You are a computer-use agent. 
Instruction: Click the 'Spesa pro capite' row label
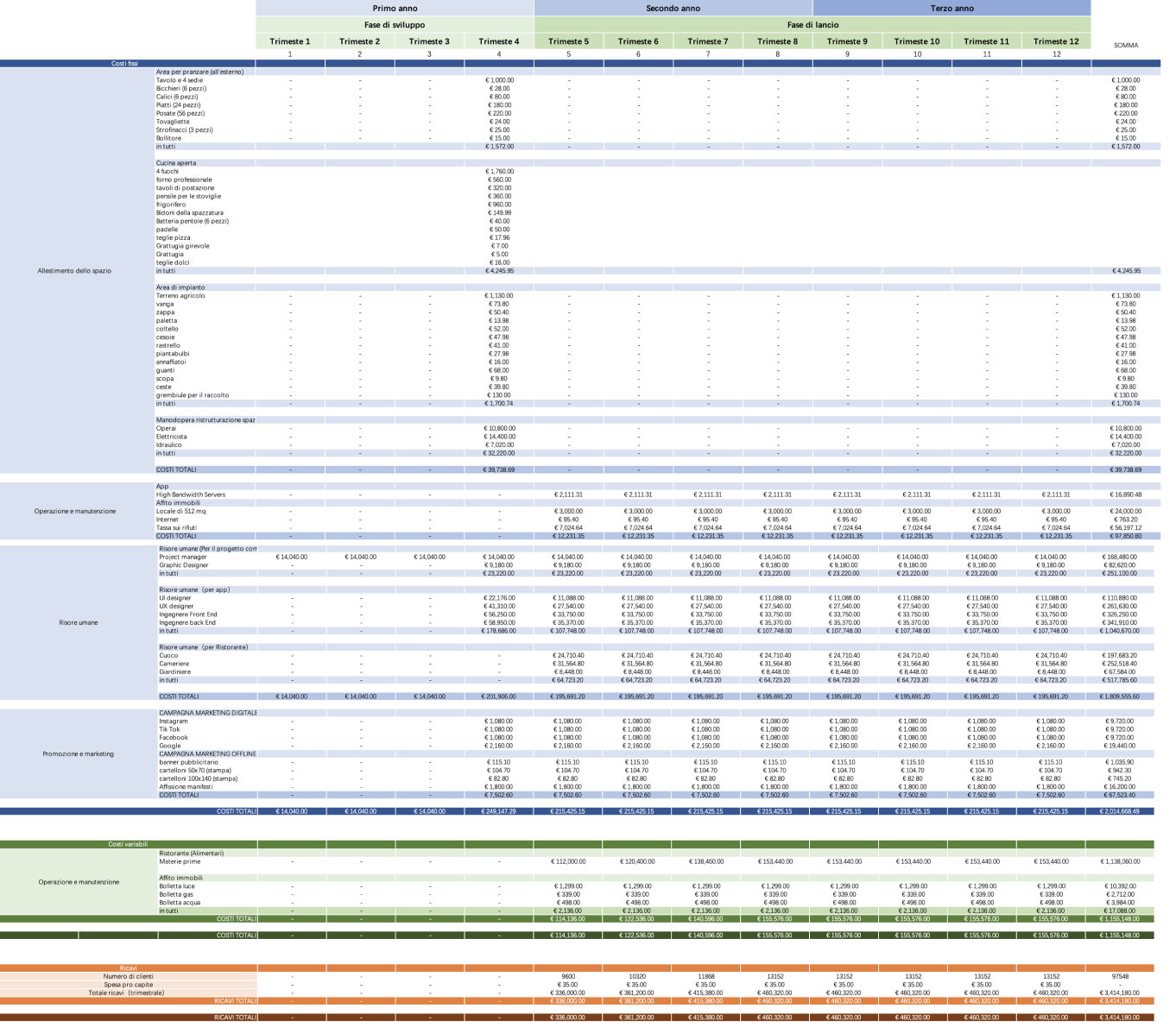pyautogui.click(x=128, y=985)
